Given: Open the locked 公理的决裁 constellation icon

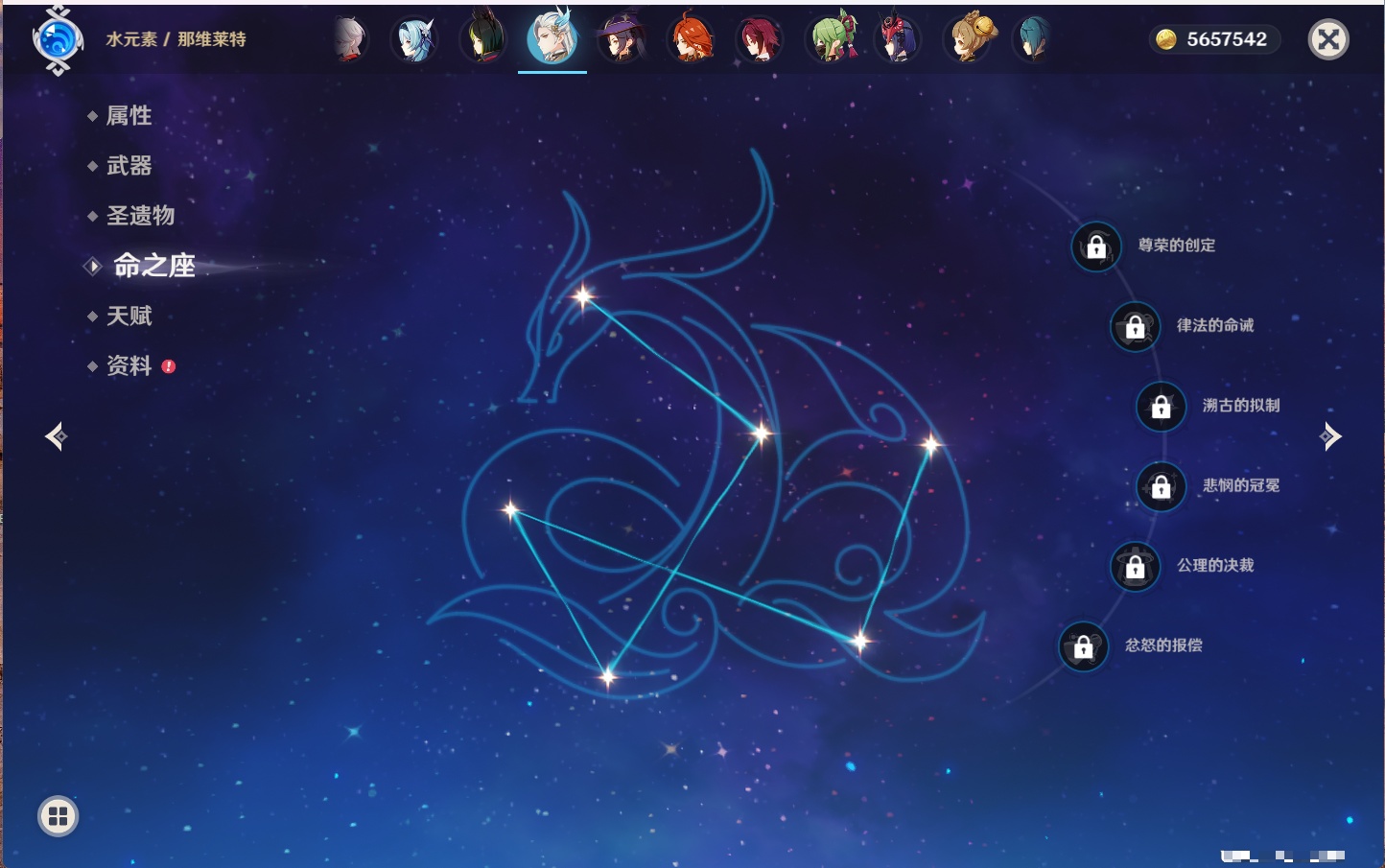Looking at the screenshot, I should (x=1135, y=566).
